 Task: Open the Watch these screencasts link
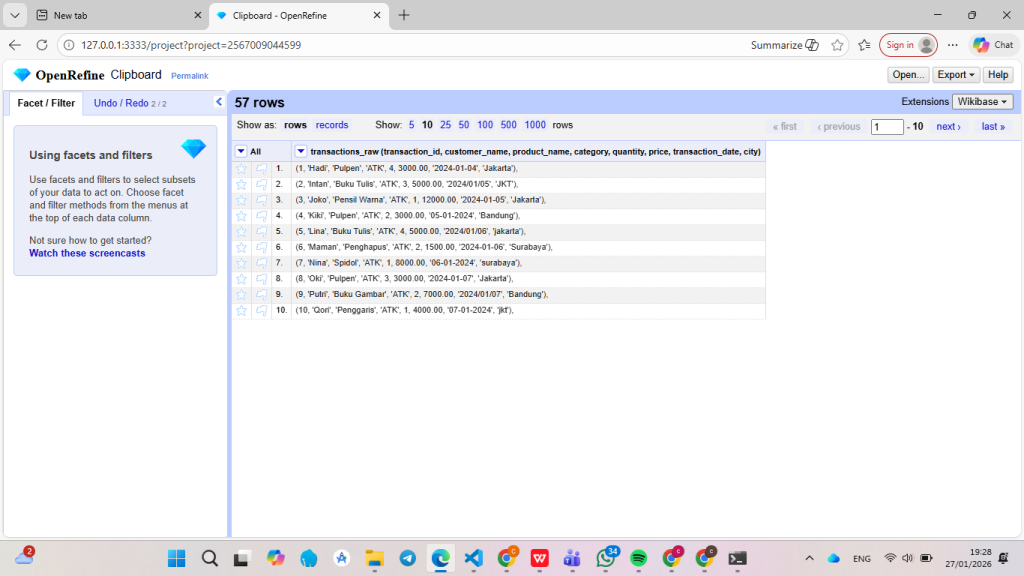click(87, 253)
